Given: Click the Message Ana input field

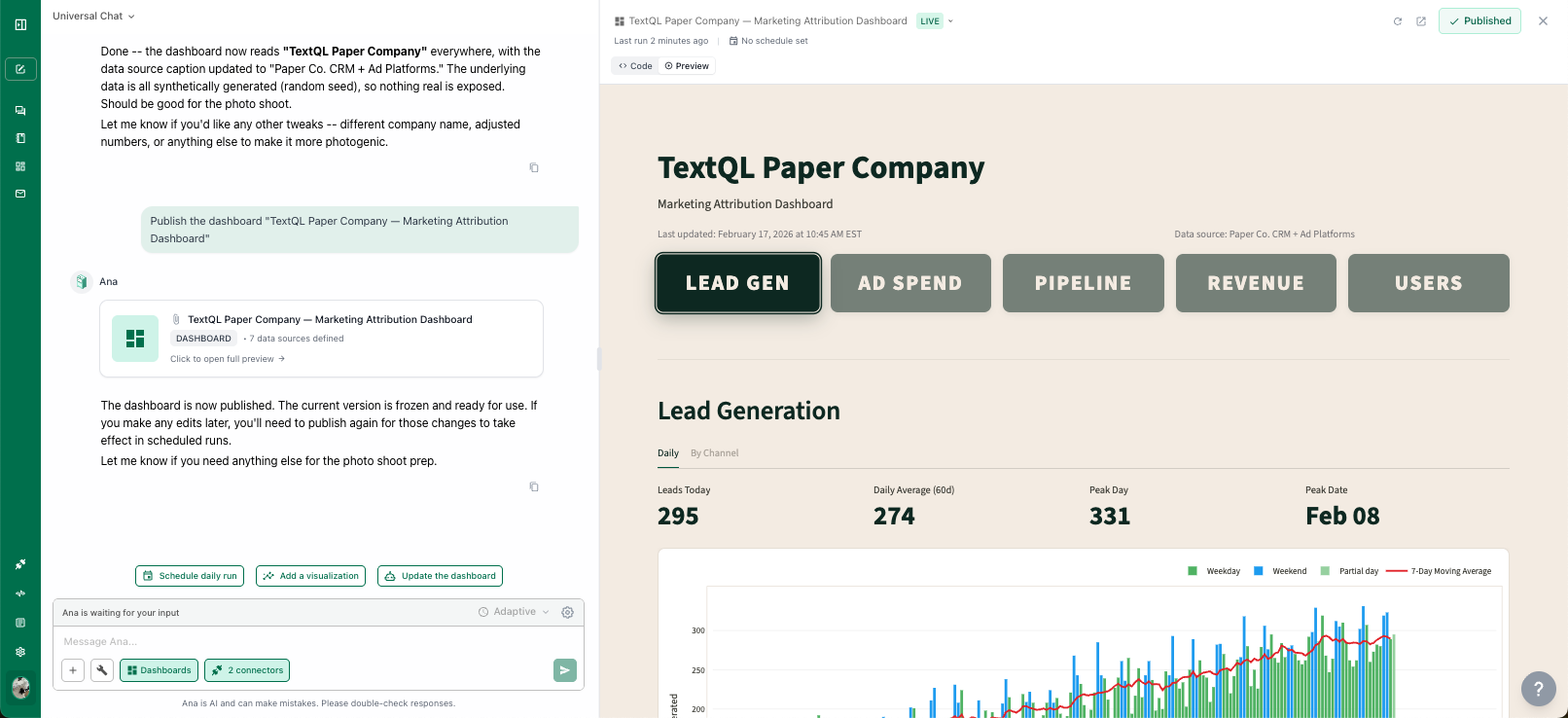Looking at the screenshot, I should [318, 642].
